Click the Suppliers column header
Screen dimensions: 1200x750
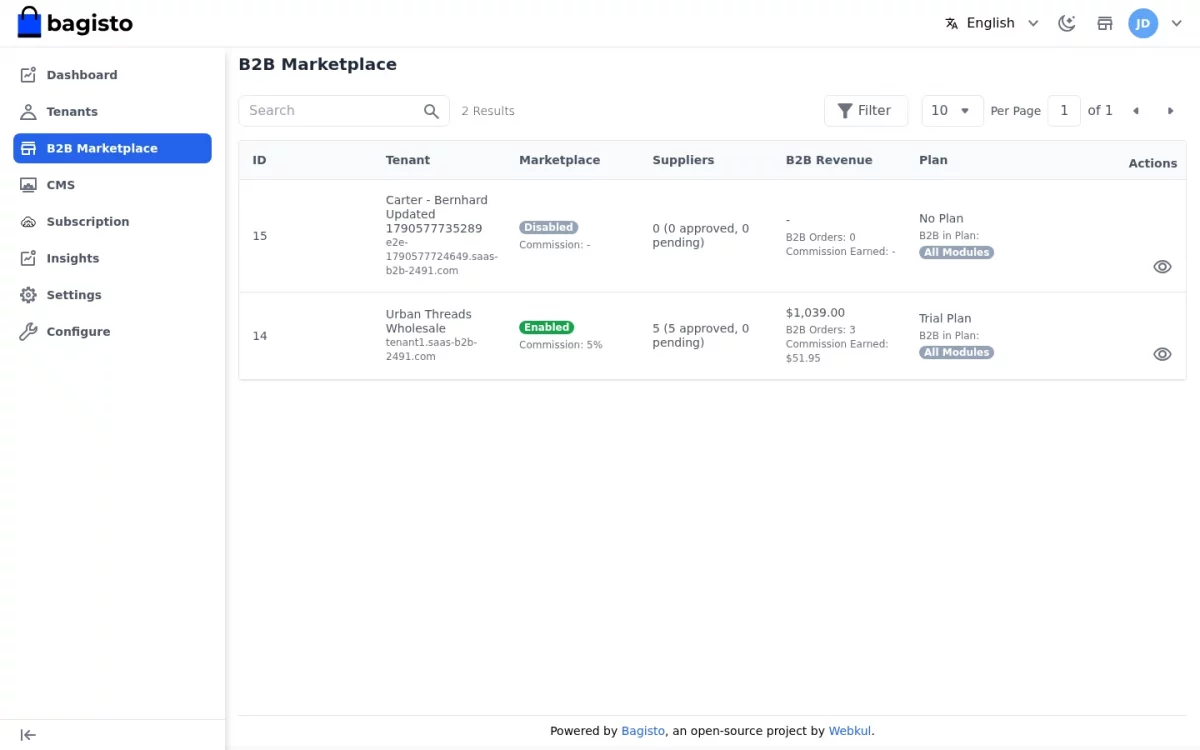683,160
